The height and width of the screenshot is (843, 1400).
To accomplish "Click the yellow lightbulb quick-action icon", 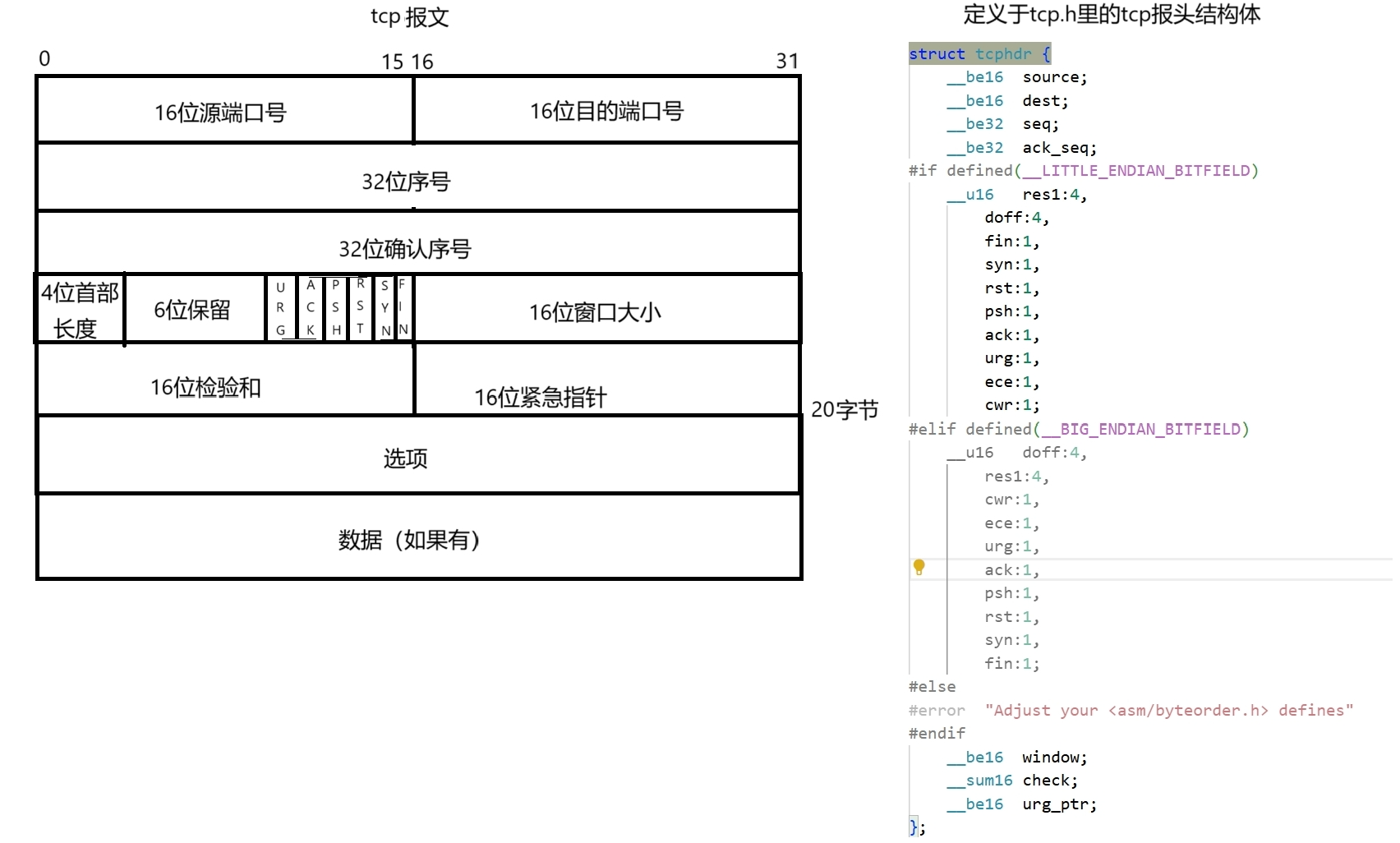I will (x=919, y=567).
